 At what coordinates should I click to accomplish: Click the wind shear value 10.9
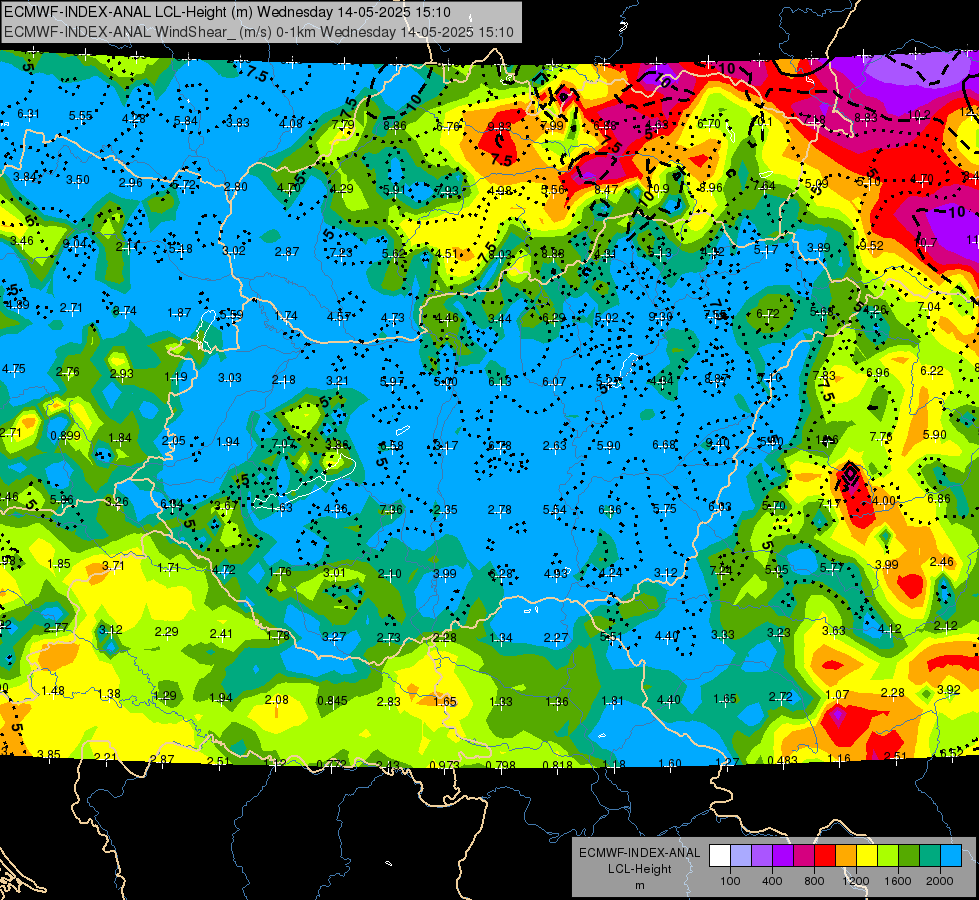[659, 188]
